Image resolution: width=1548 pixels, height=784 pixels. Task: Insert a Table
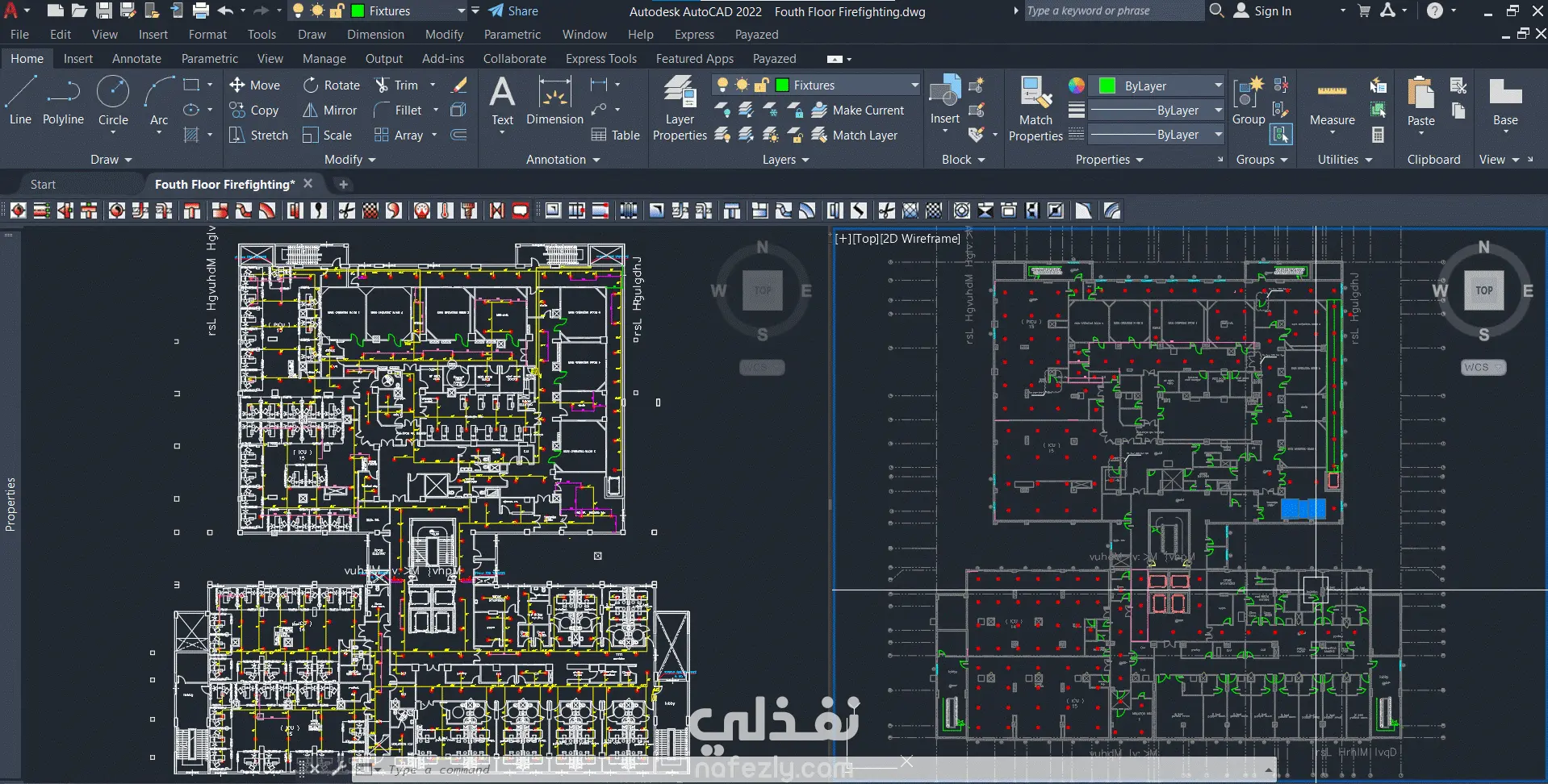click(616, 136)
